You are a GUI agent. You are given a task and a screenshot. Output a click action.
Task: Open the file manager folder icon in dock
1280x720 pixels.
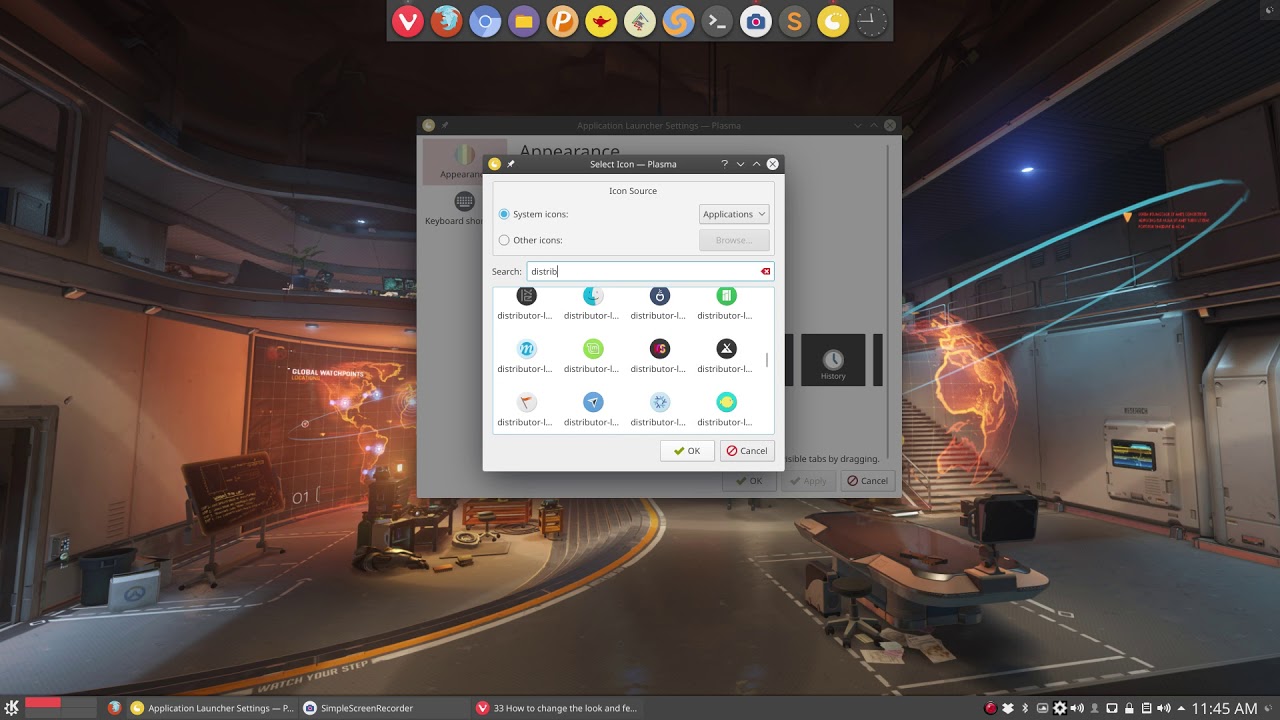tap(524, 21)
